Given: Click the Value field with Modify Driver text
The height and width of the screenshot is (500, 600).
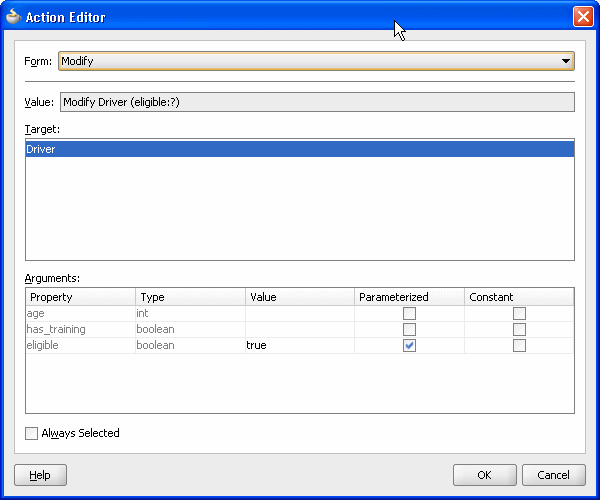Looking at the screenshot, I should (x=317, y=102).
